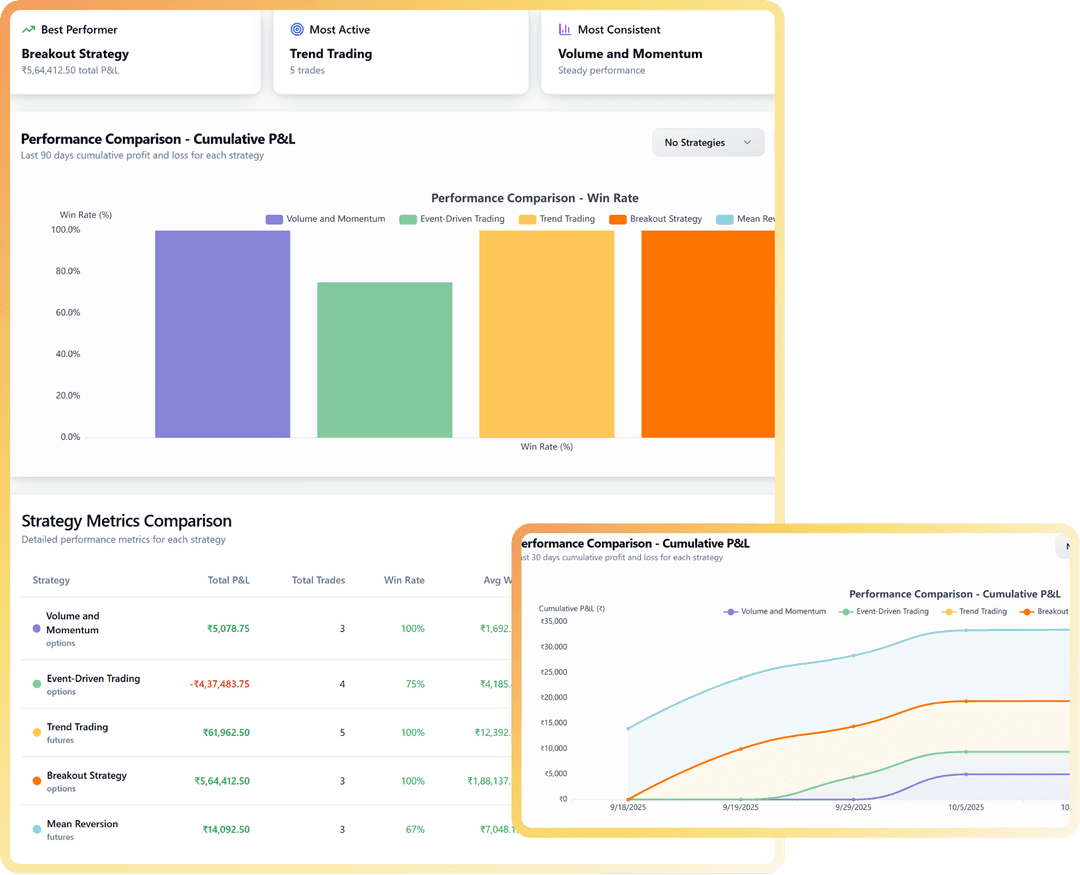Click the orange dot beside Breakout Strategy row
This screenshot has width=1080, height=875.
(x=37, y=781)
